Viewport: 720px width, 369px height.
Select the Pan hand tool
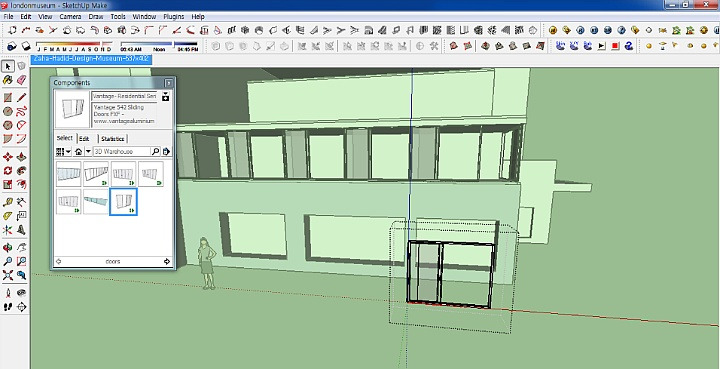click(x=21, y=248)
